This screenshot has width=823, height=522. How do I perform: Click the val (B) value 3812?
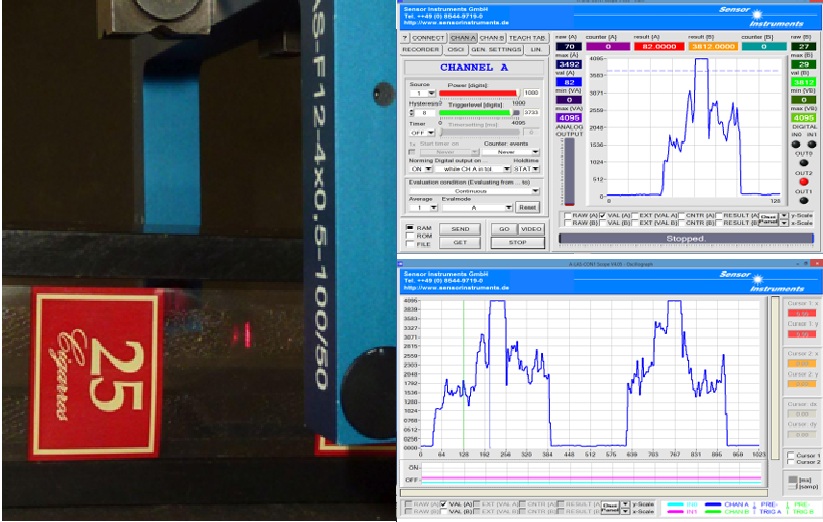pyautogui.click(x=804, y=82)
